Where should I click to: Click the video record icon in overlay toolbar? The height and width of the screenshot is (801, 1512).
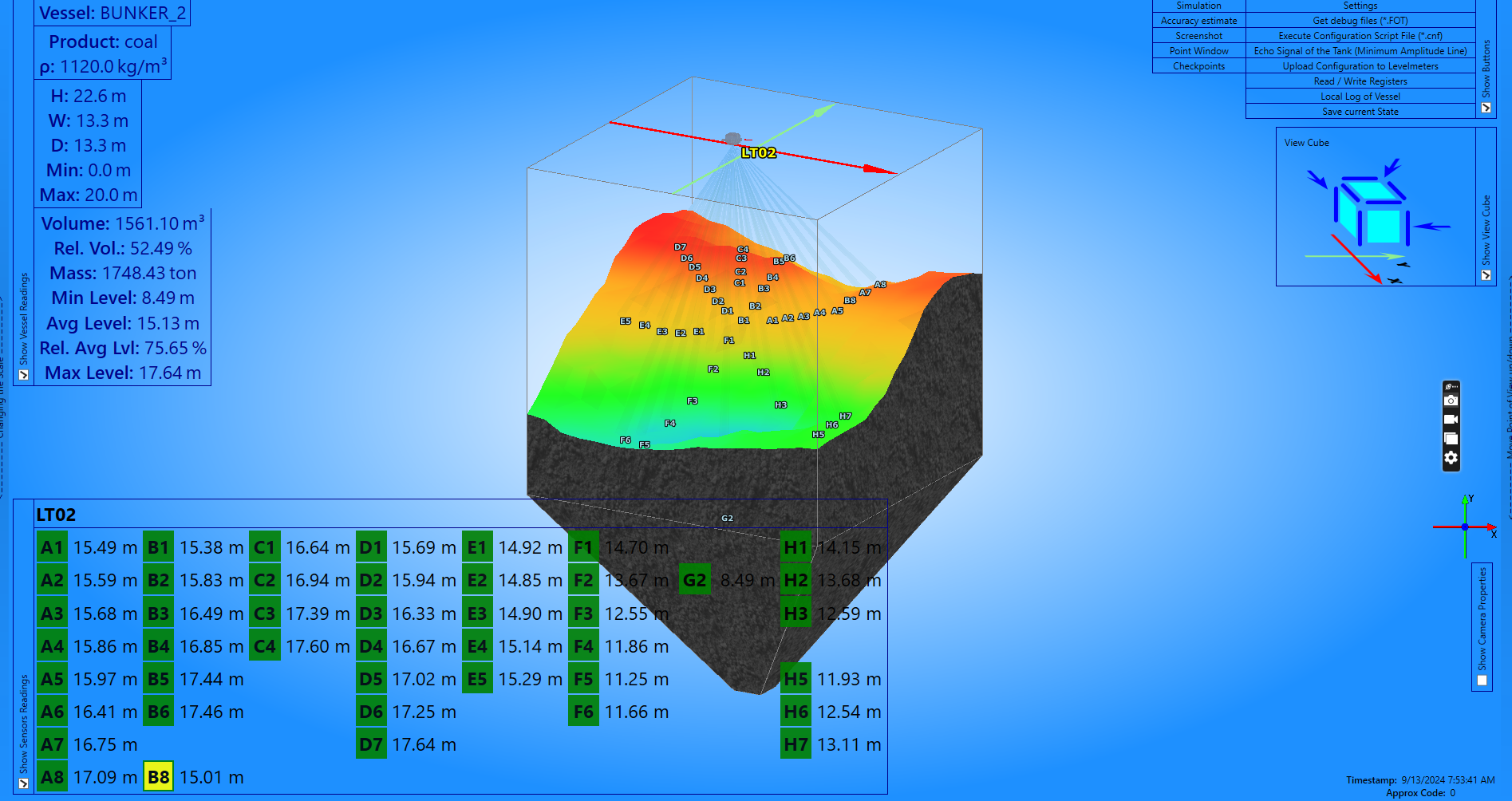[x=1451, y=420]
